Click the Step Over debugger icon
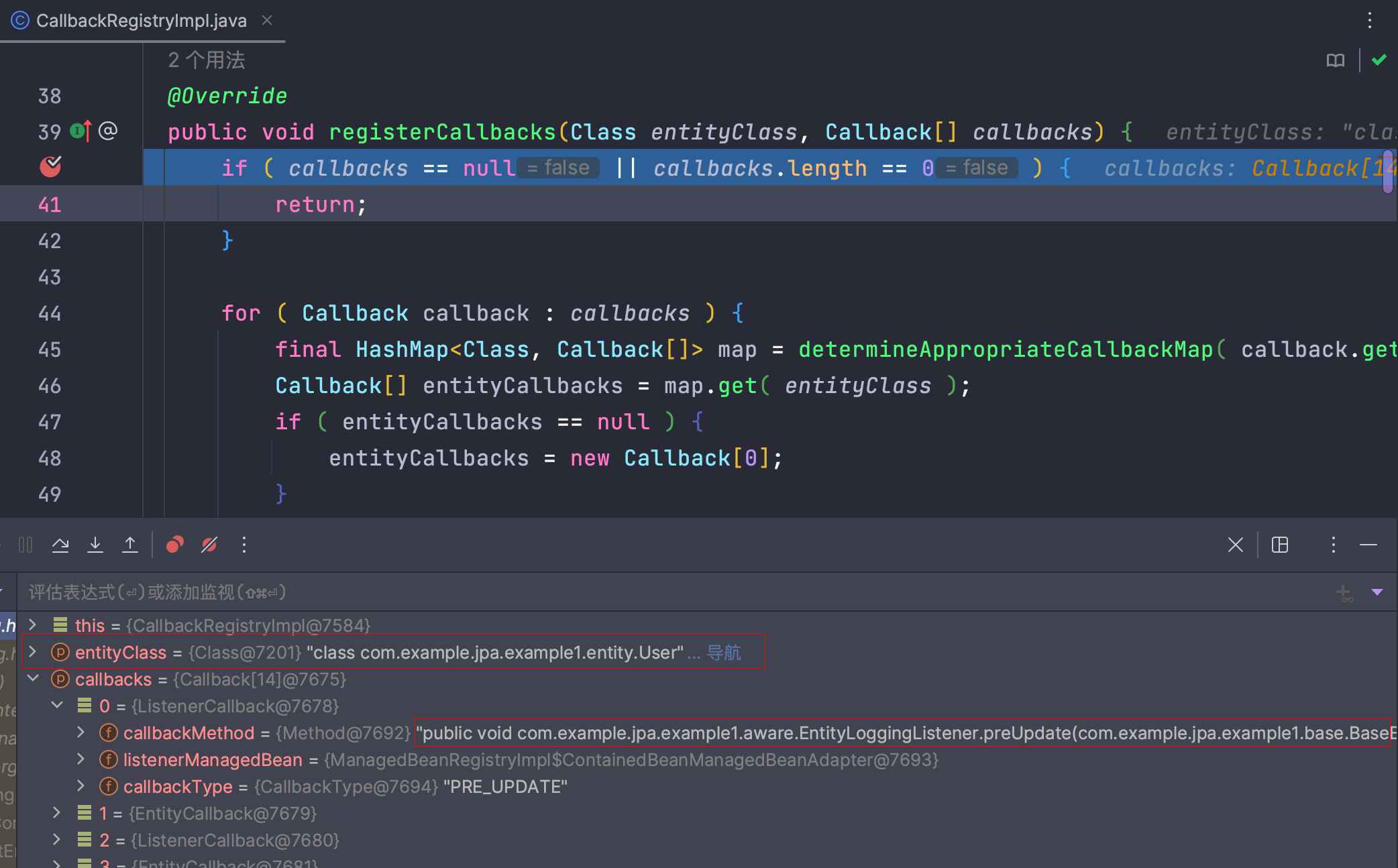The image size is (1398, 868). 60,545
